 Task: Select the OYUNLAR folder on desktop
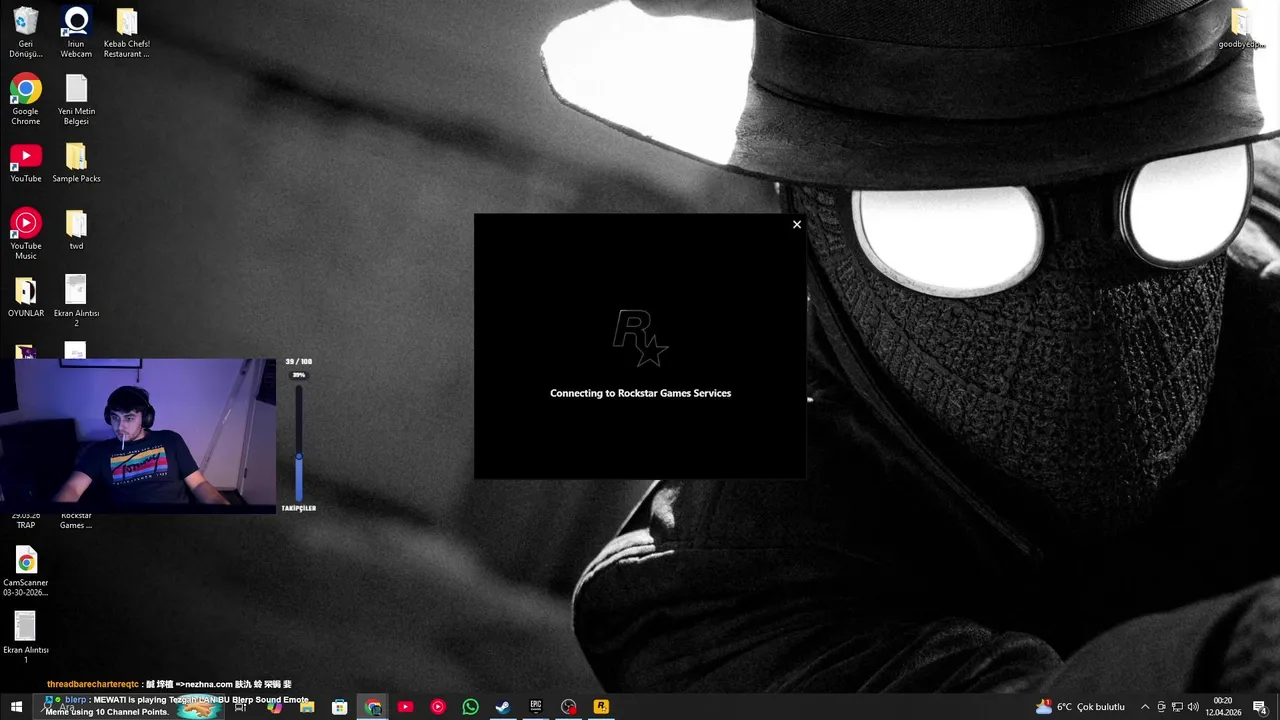(x=26, y=296)
